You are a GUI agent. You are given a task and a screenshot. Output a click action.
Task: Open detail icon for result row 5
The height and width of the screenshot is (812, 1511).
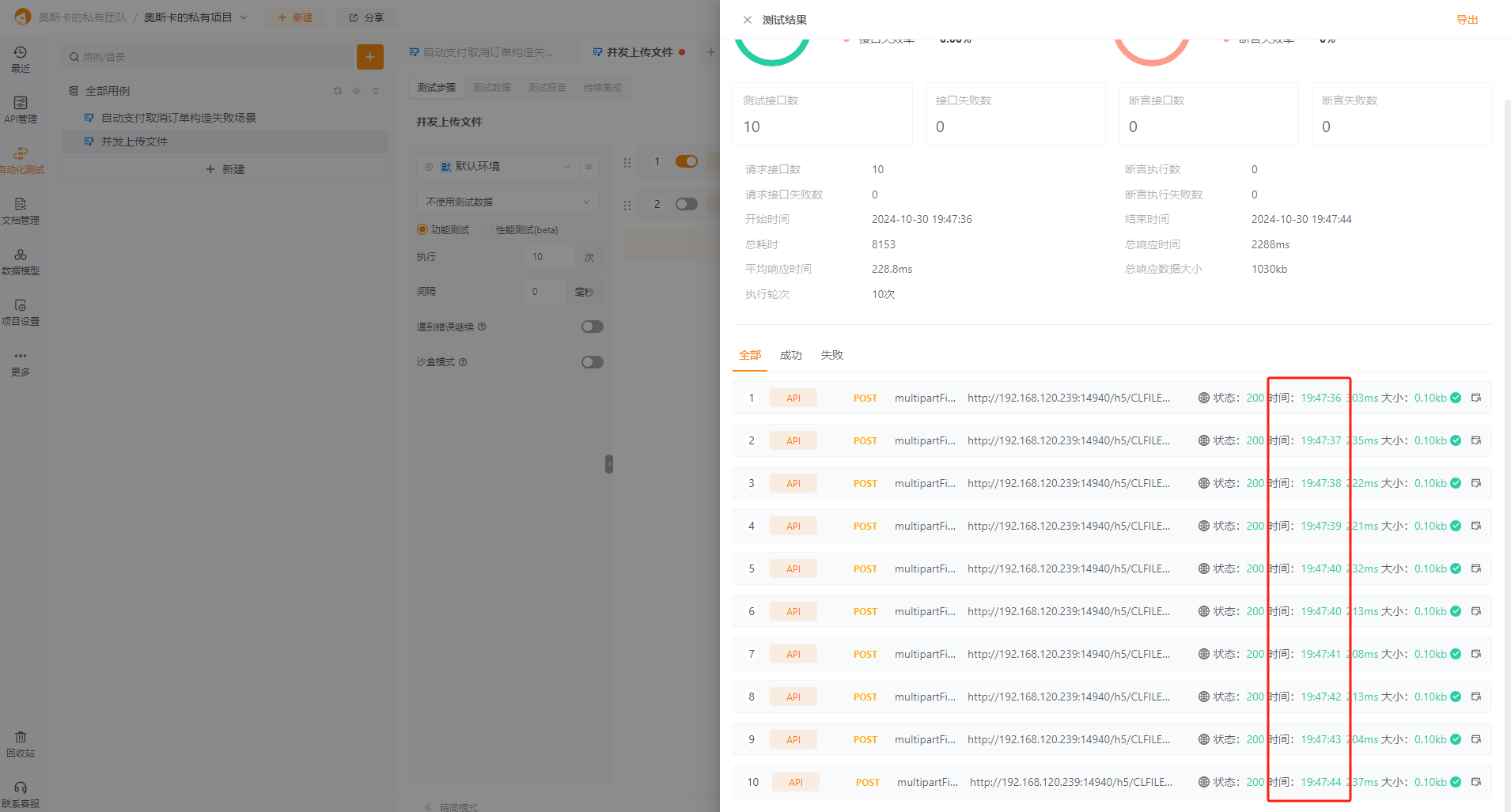click(1476, 568)
